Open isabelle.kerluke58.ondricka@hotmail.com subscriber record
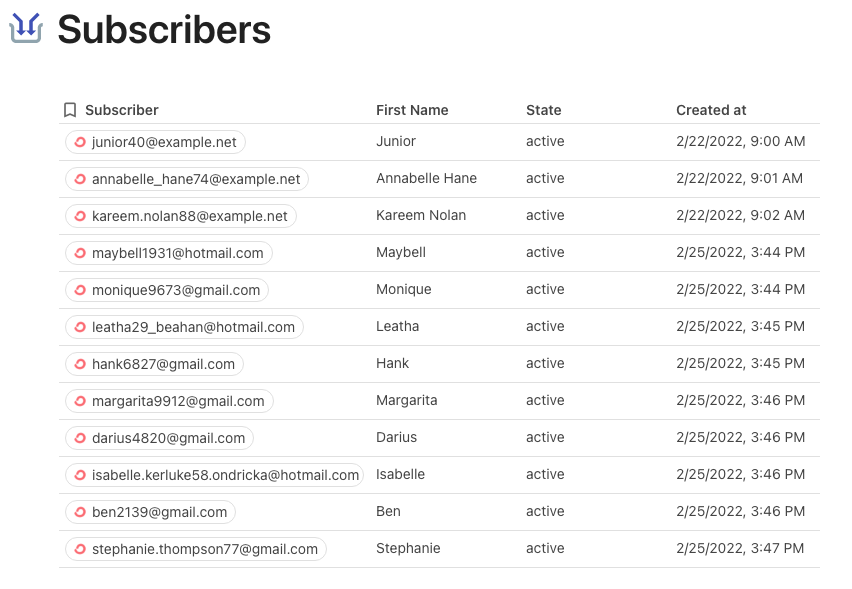The width and height of the screenshot is (852, 589). (x=214, y=475)
